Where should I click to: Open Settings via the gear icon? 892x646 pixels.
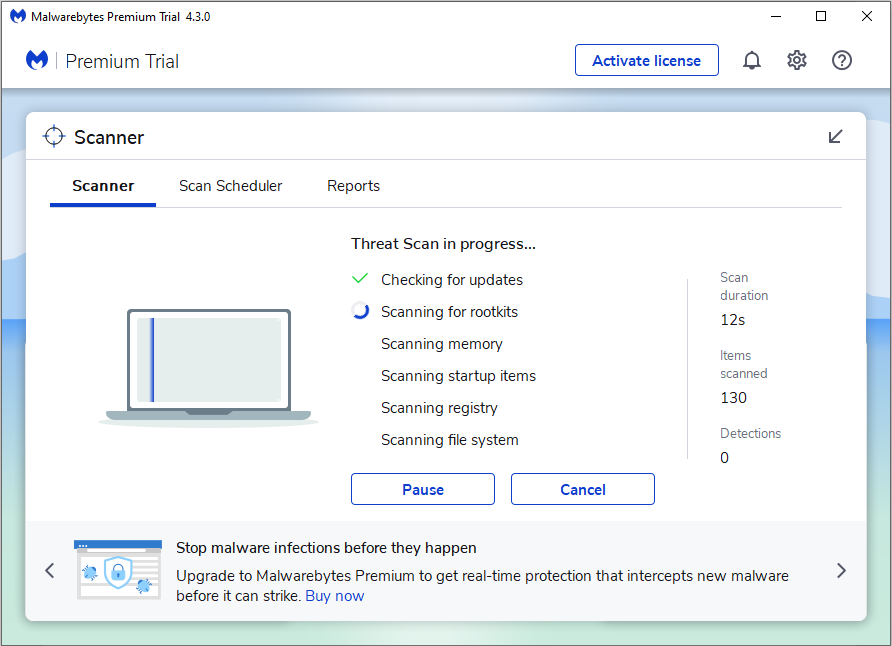tap(796, 60)
